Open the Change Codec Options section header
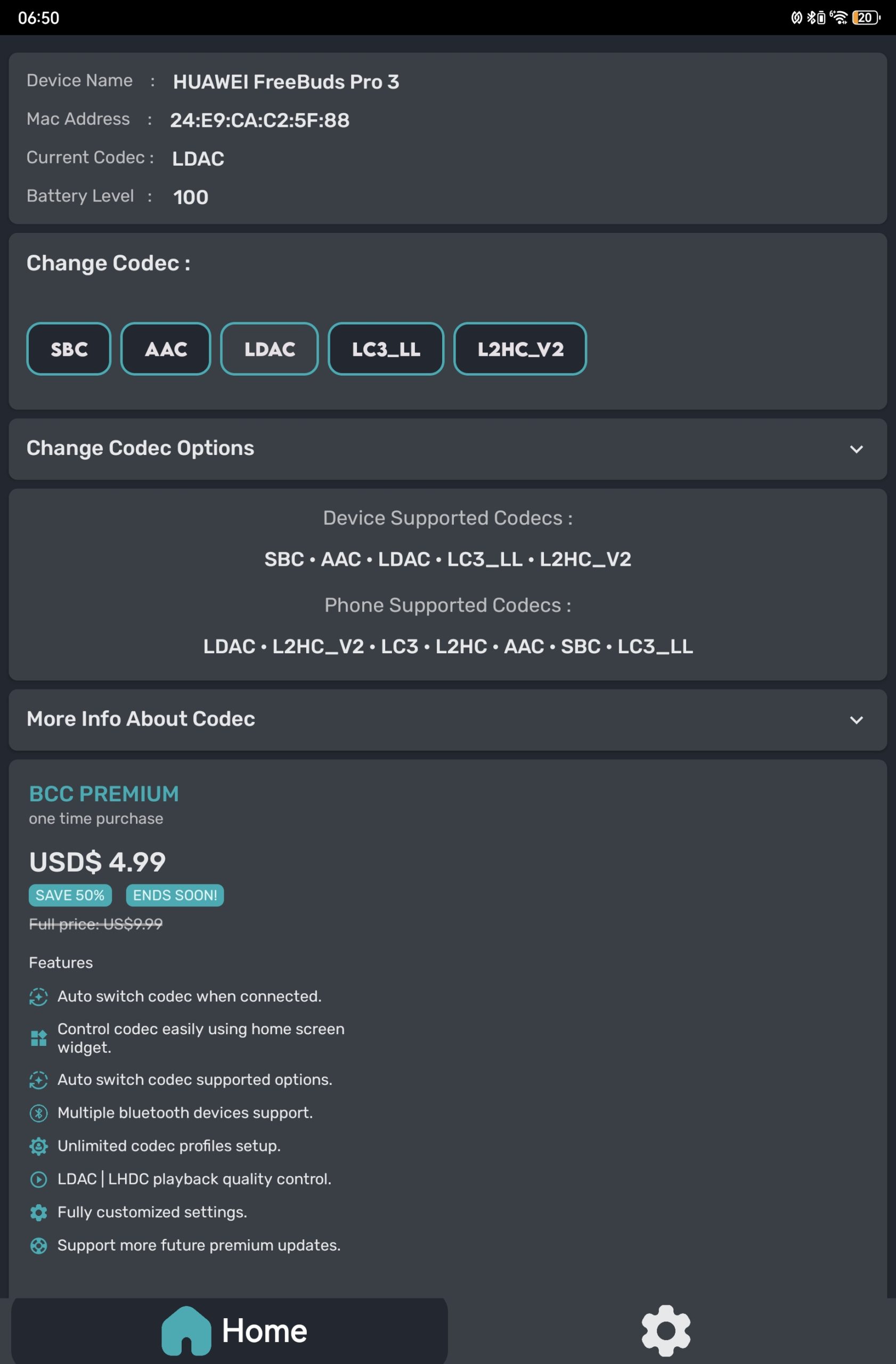The height and width of the screenshot is (1364, 896). 447,449
